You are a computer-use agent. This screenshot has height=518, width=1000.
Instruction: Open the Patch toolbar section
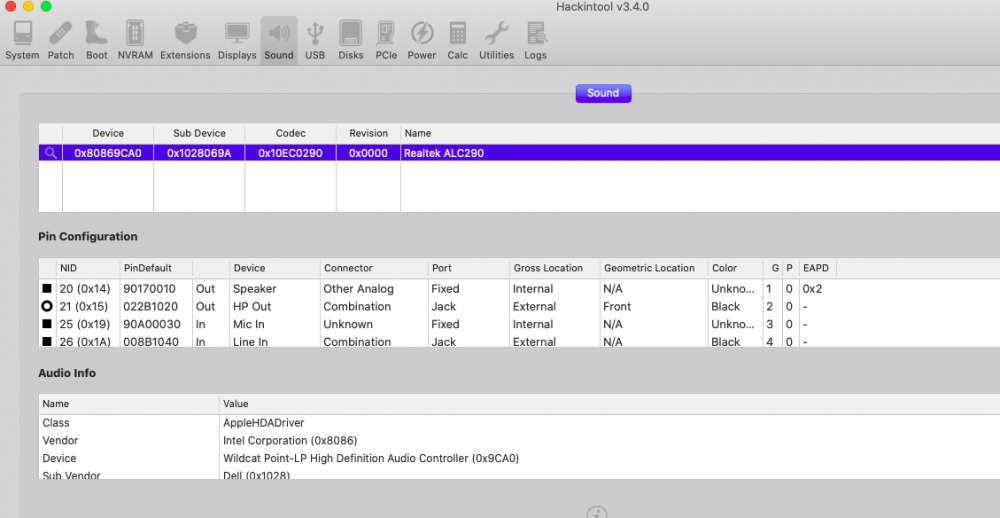[x=61, y=40]
